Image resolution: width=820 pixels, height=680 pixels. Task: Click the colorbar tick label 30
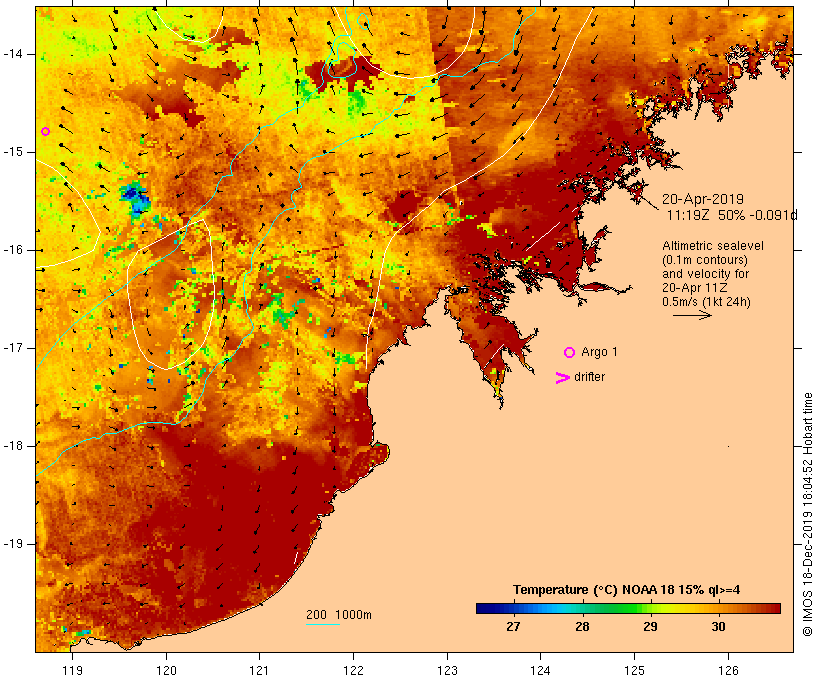point(719,627)
